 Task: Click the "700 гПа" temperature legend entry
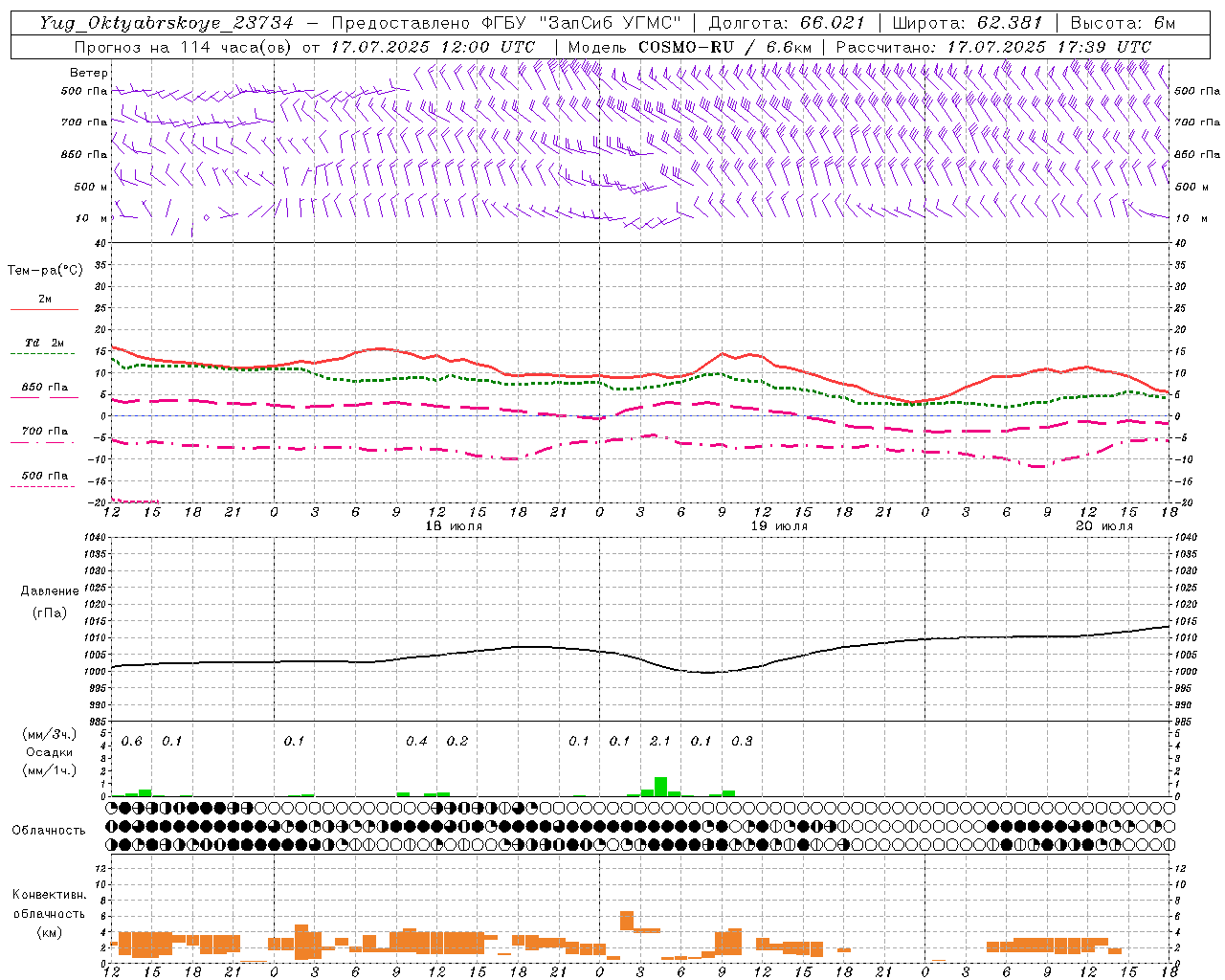pos(45,432)
